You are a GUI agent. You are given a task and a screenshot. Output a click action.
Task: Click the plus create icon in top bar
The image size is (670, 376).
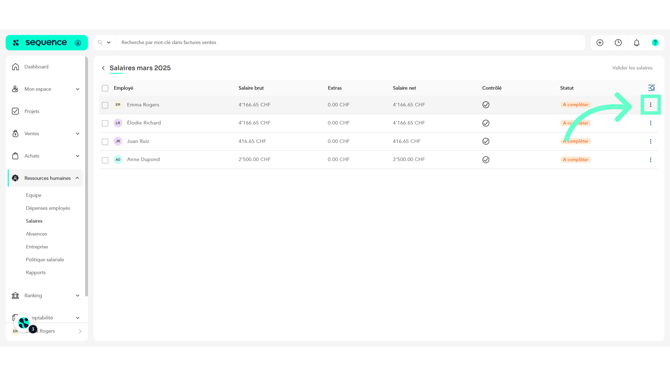click(x=600, y=42)
